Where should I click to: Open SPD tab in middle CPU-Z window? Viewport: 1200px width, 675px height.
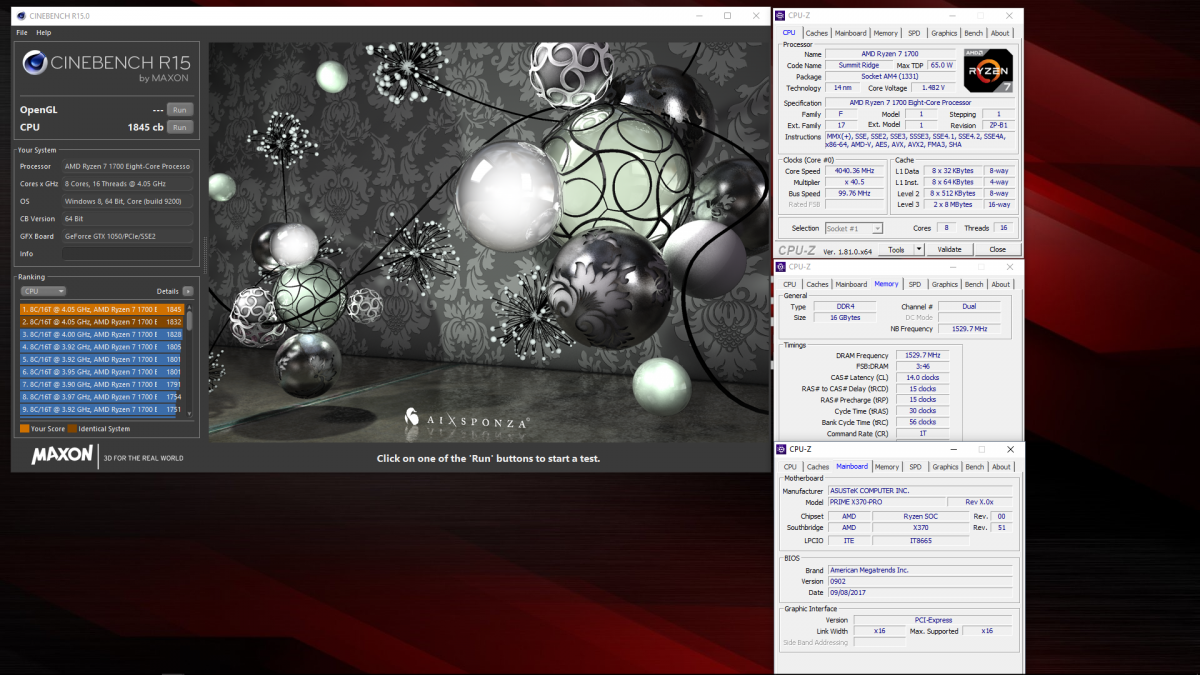[x=914, y=284]
